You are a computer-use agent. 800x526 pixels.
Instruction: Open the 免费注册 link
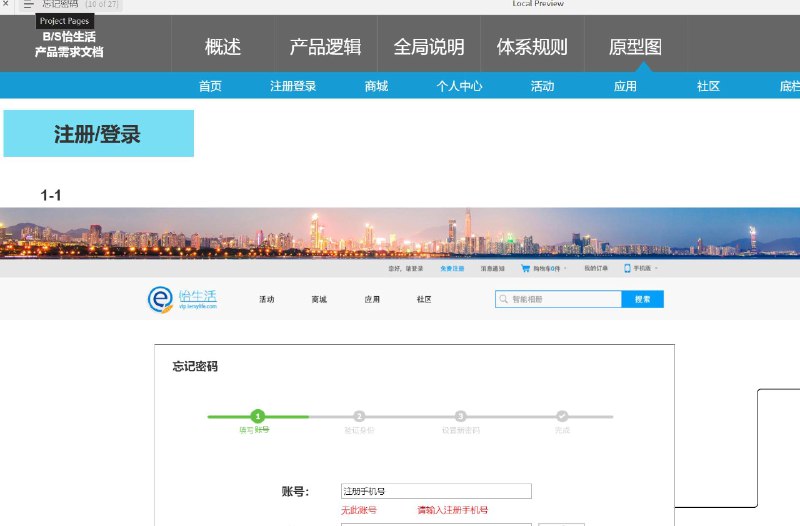click(452, 268)
